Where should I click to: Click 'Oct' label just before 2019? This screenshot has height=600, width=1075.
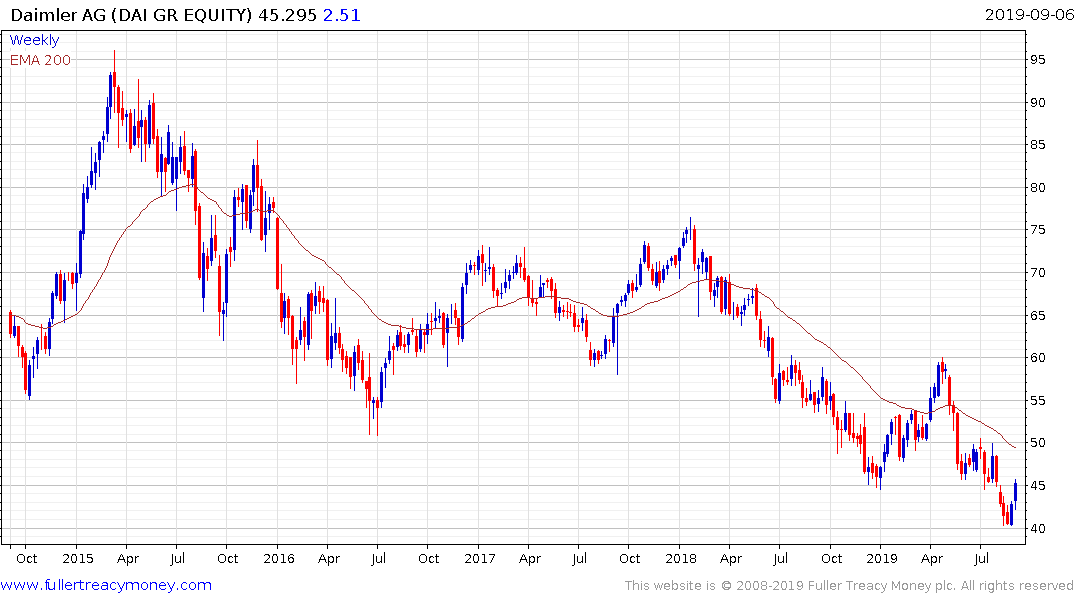pyautogui.click(x=832, y=558)
